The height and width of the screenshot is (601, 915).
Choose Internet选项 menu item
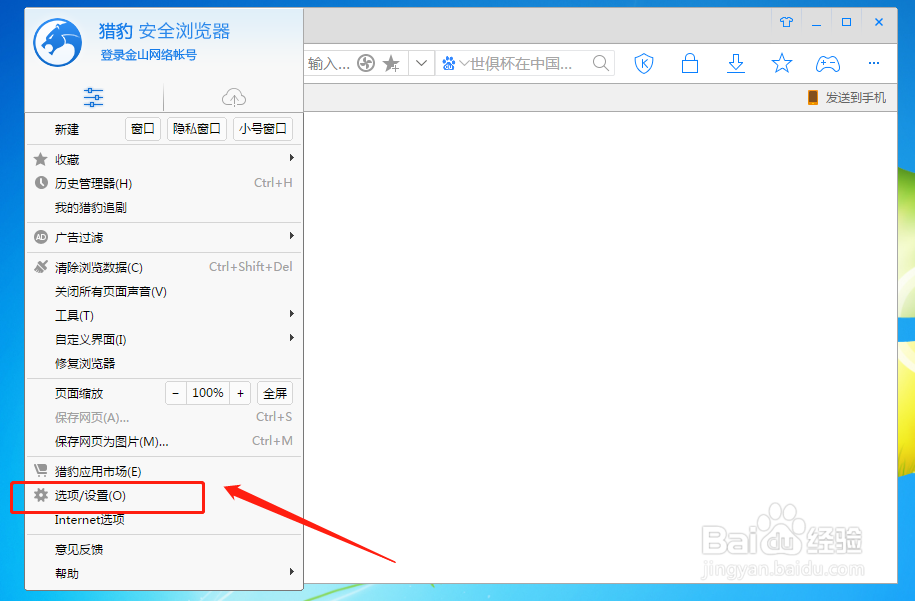click(164, 519)
